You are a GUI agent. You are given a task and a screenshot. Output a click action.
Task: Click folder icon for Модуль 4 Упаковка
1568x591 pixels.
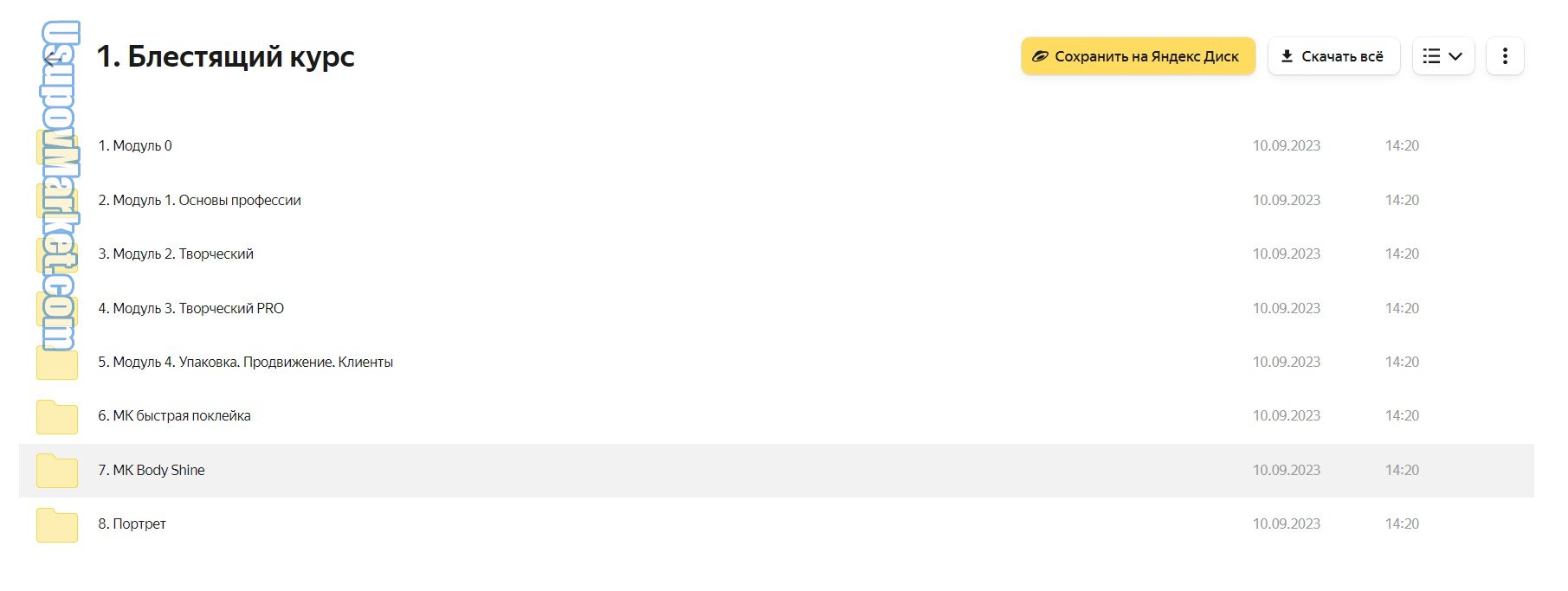tap(57, 363)
